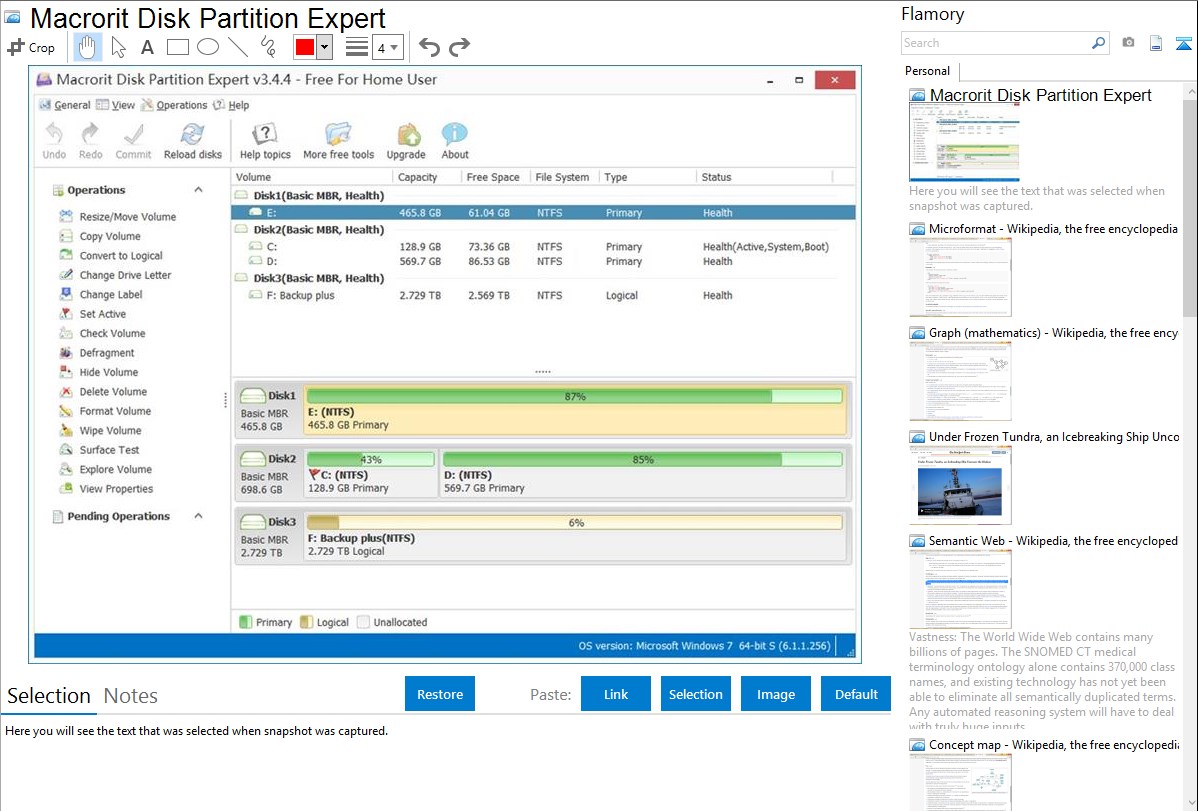Switch to the Selection tab
This screenshot has height=811, width=1198.
tap(49, 696)
